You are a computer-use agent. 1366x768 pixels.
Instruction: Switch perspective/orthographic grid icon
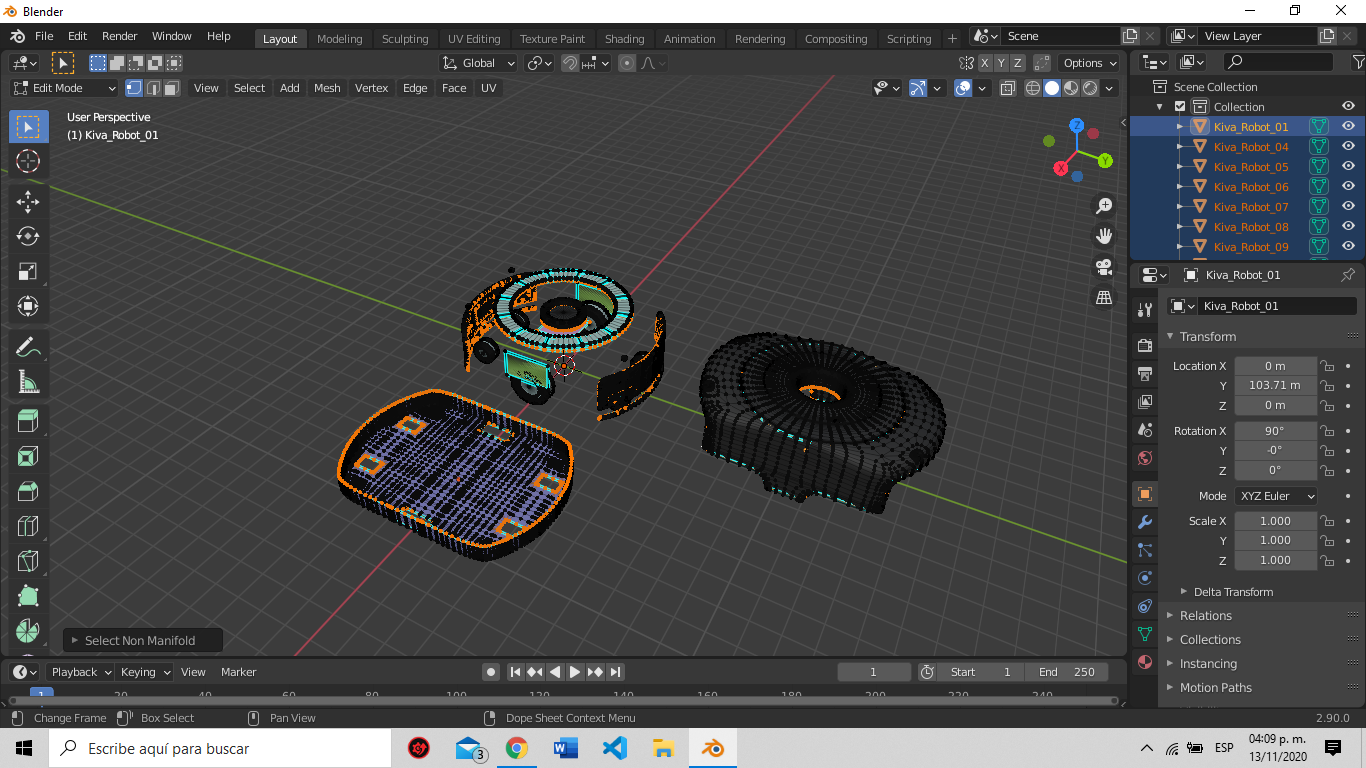pyautogui.click(x=1104, y=298)
